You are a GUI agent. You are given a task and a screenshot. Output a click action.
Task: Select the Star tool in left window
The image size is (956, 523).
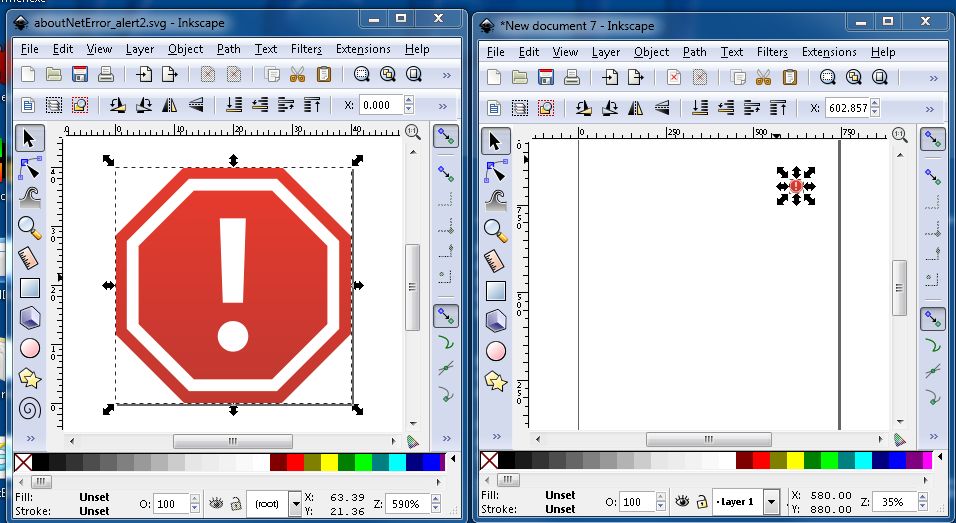coord(30,378)
